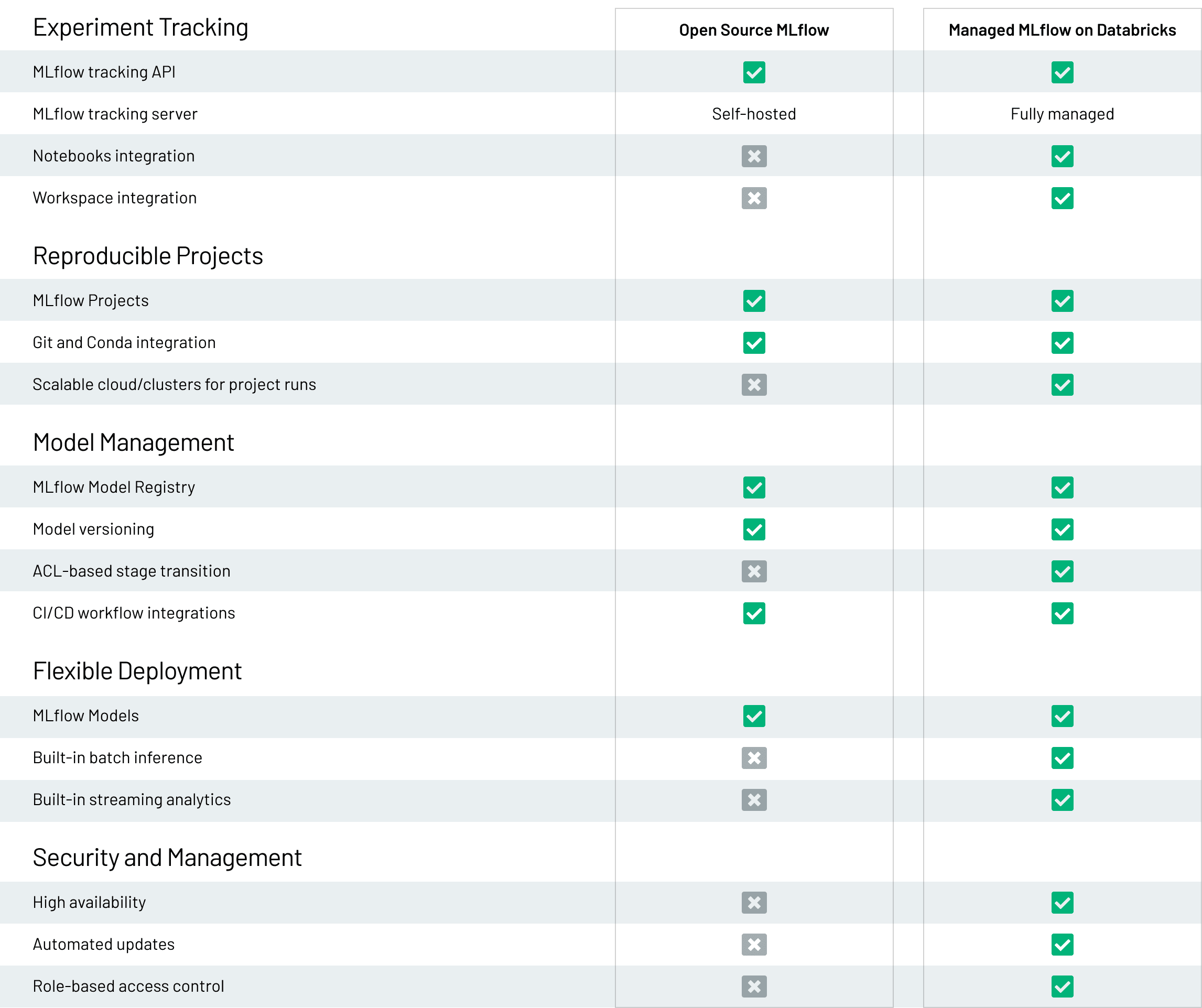This screenshot has height=1008, width=1202.
Task: Click the Managed Workspace integration checkmark
Action: coord(1062,198)
